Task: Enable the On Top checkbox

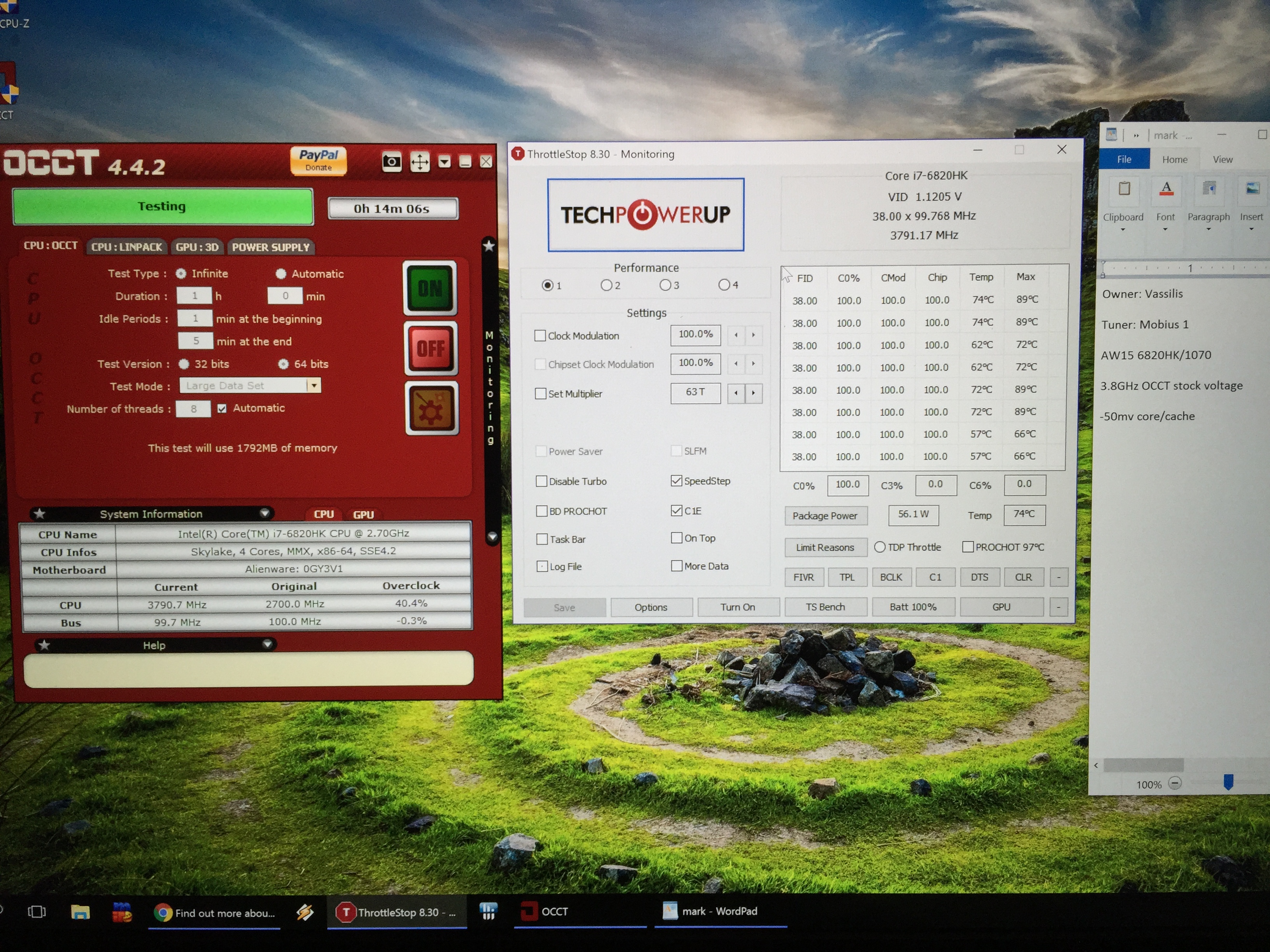Action: [x=676, y=538]
